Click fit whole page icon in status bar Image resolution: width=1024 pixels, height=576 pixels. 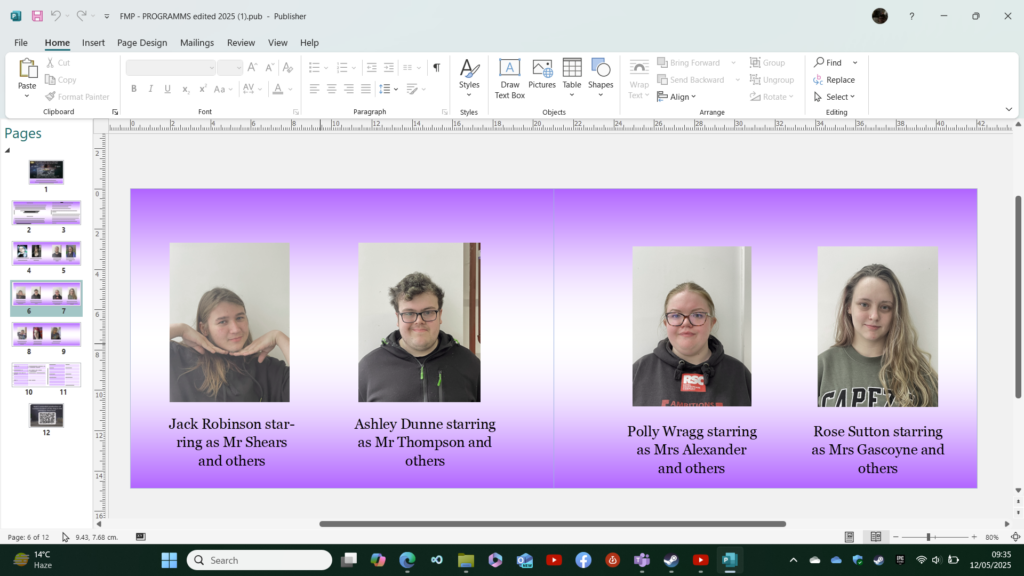(x=1016, y=537)
